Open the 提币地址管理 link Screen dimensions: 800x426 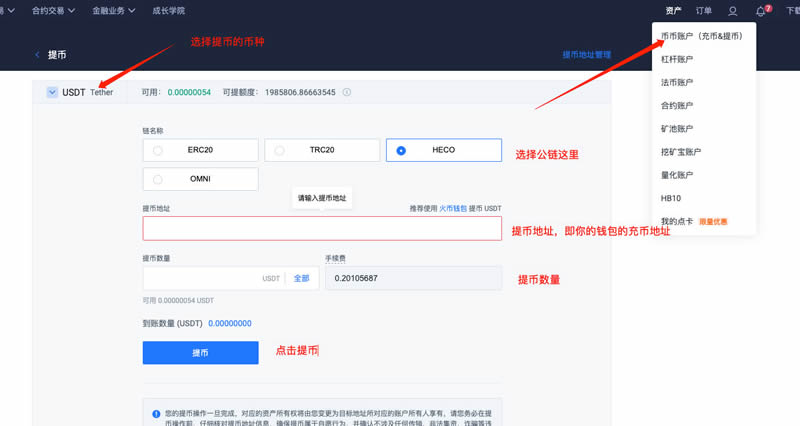click(586, 55)
